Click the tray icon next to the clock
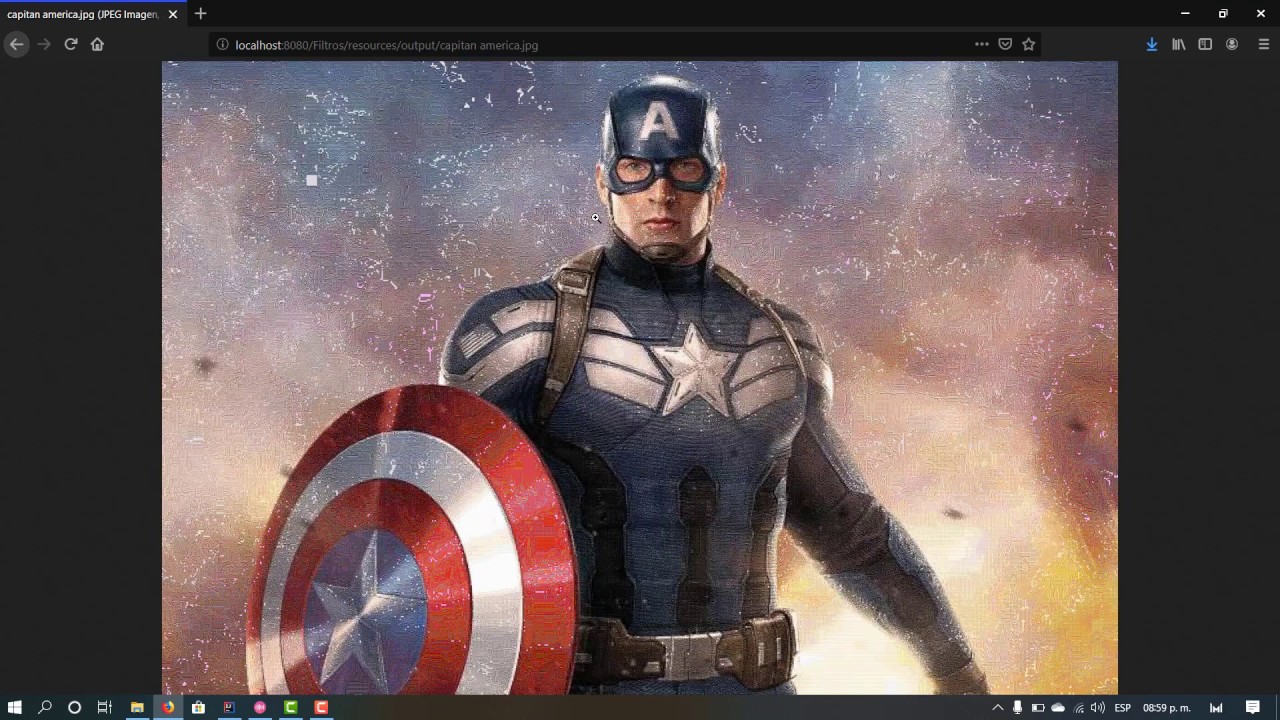This screenshot has width=1280, height=720. coord(1216,707)
